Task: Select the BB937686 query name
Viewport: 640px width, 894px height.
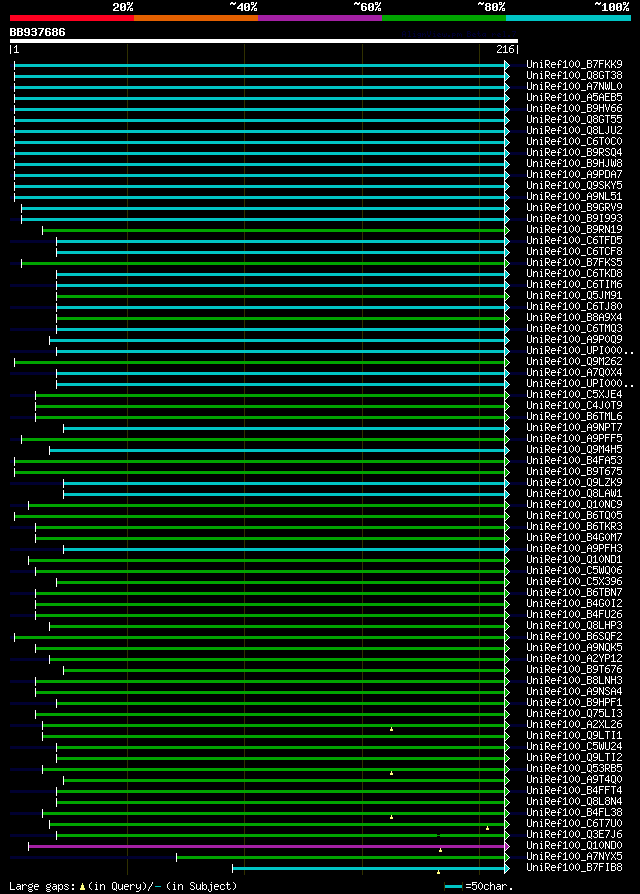Action: pos(38,32)
